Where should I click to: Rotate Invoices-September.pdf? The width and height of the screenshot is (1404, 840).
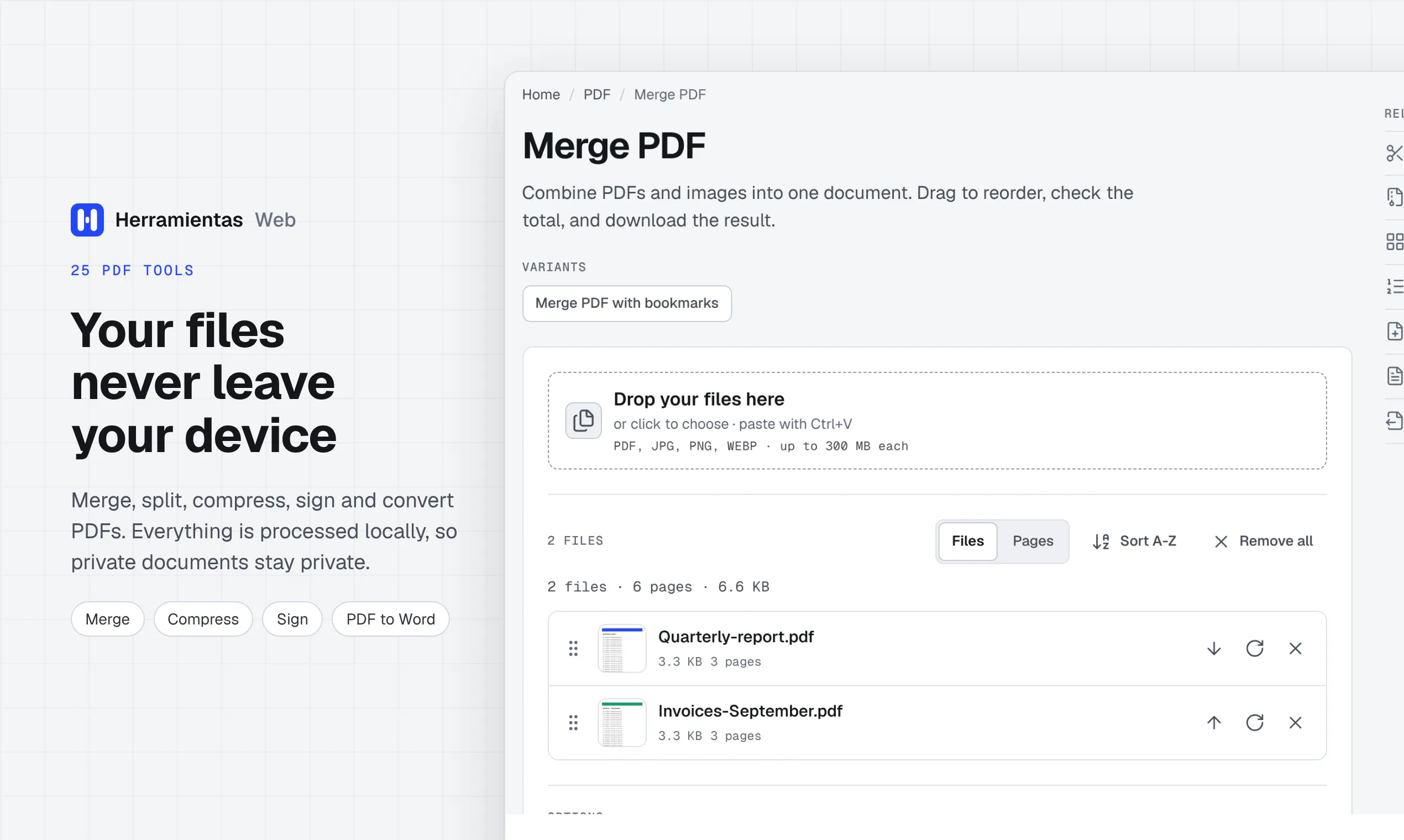(1255, 722)
